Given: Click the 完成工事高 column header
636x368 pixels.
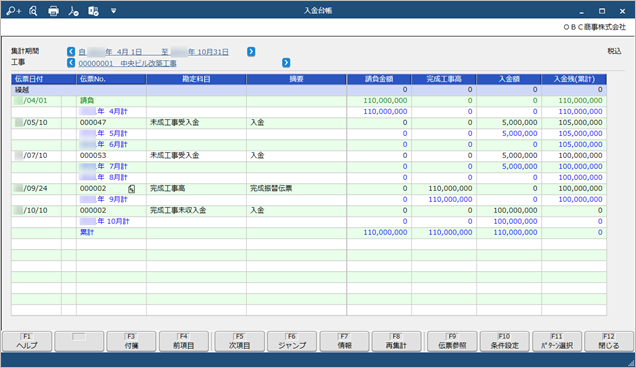Looking at the screenshot, I should pyautogui.click(x=444, y=79).
